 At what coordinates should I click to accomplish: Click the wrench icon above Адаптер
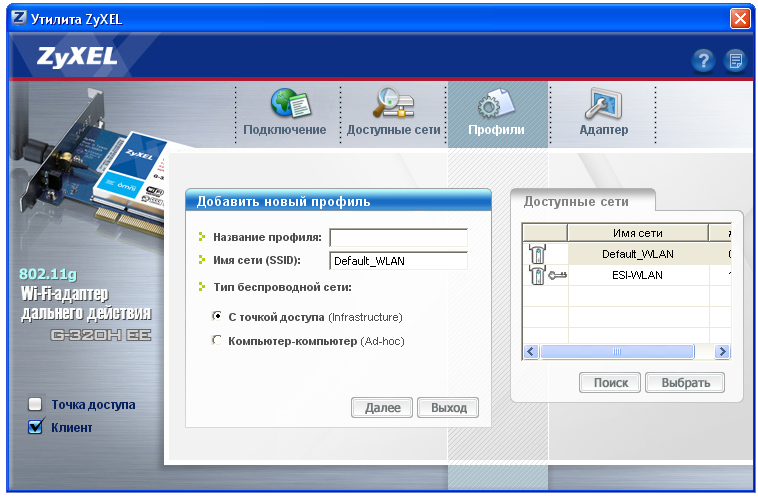603,103
